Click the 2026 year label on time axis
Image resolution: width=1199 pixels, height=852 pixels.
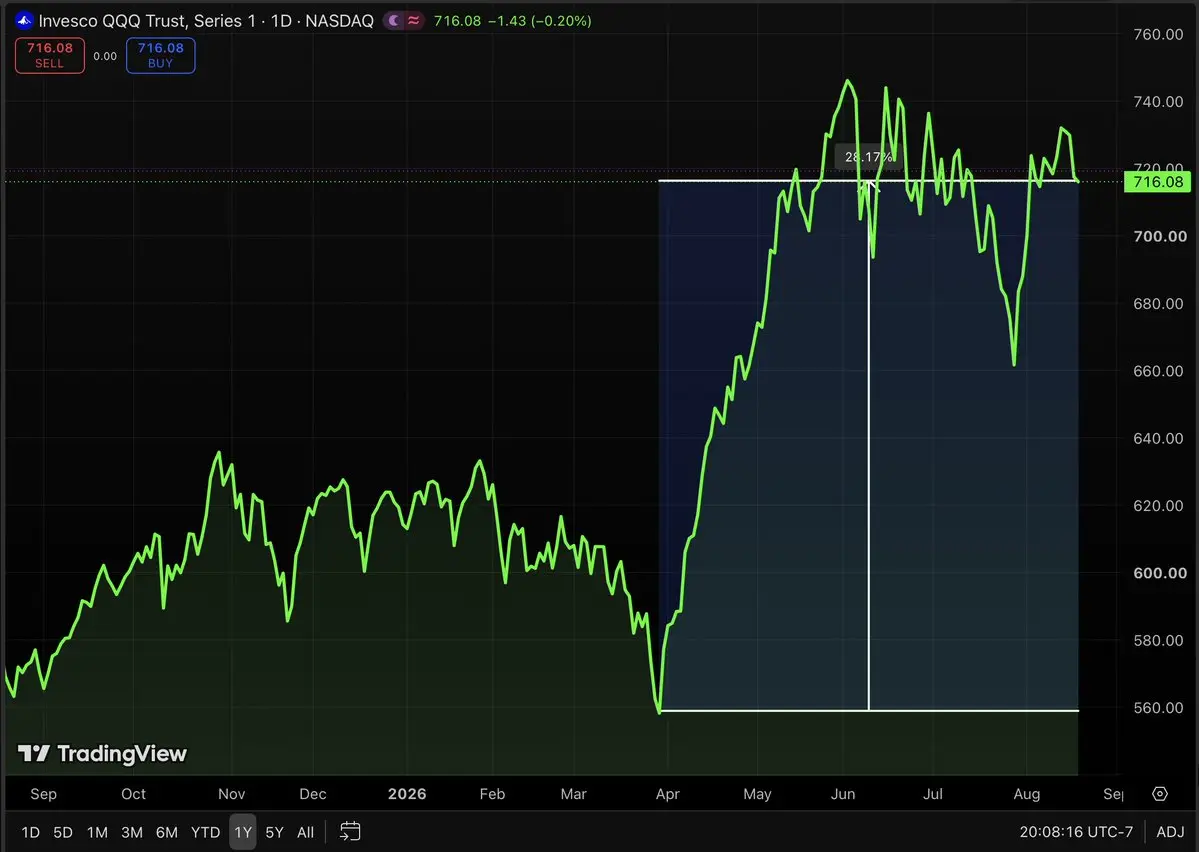tap(407, 794)
